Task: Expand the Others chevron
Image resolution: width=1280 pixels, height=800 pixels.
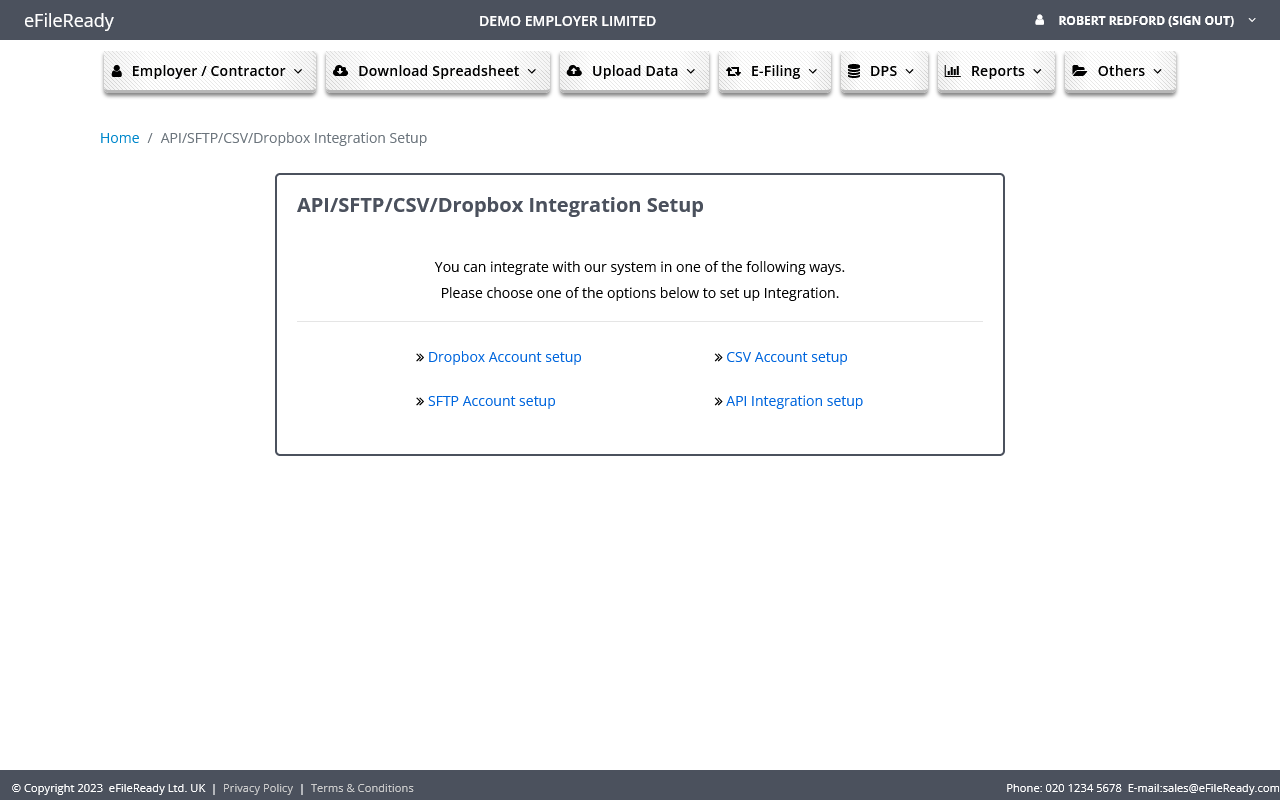Action: click(x=1158, y=71)
